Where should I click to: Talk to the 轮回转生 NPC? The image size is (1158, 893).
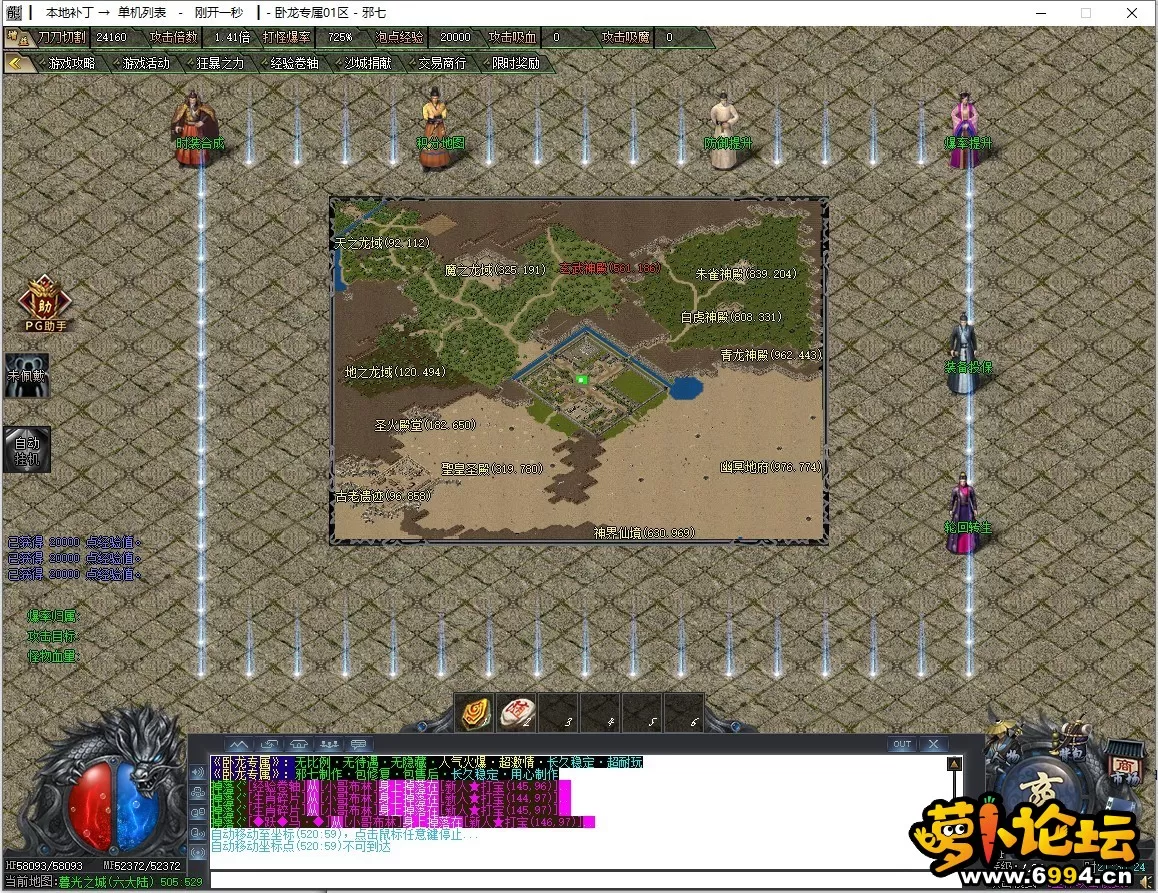coord(964,514)
